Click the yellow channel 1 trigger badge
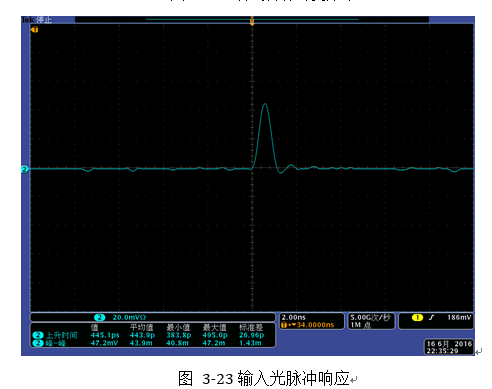Screen dimensions: 492x389 pos(417,317)
